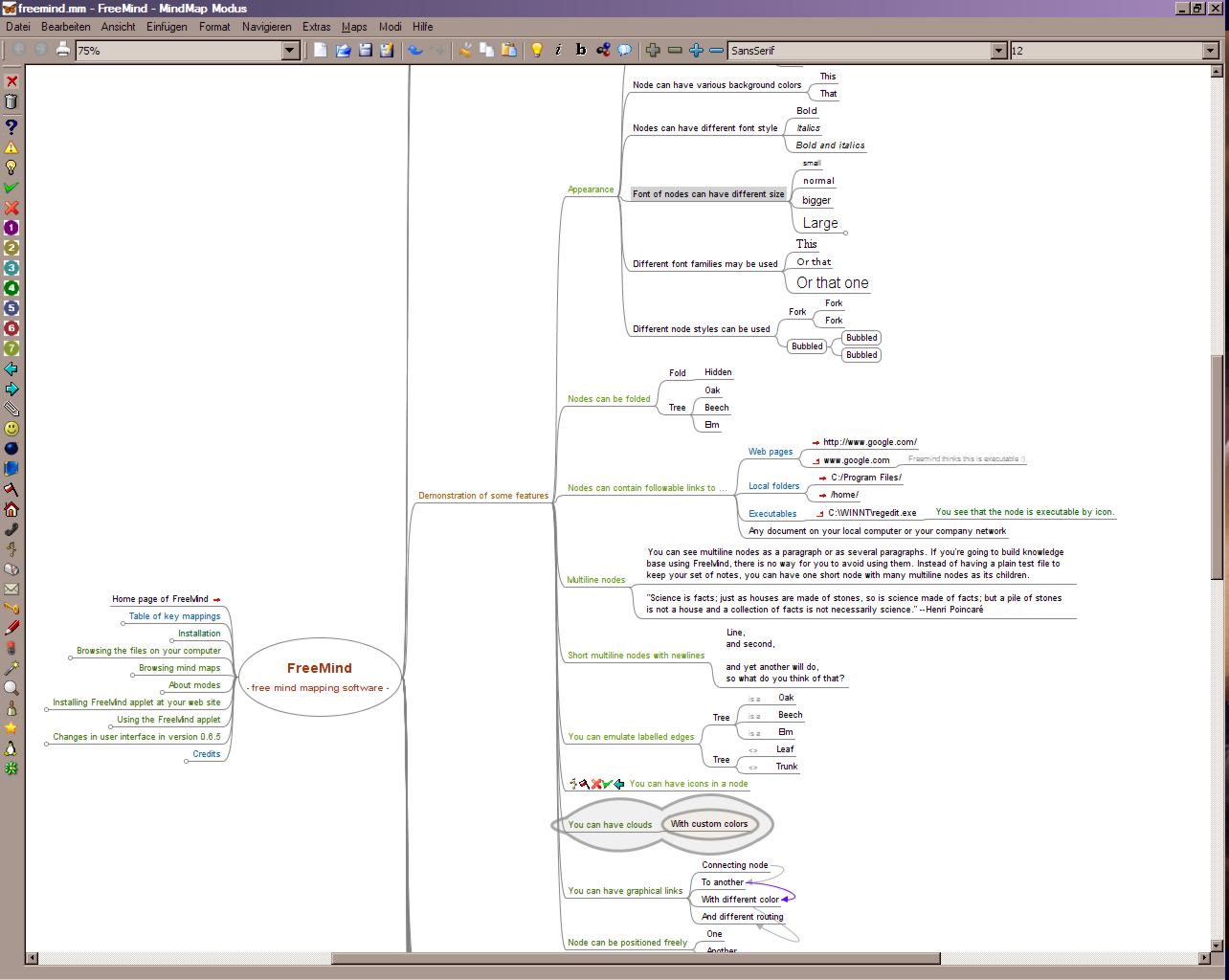Image resolution: width=1229 pixels, height=980 pixels.
Task: Click the horizontal scrollbar thumb
Action: (636, 957)
